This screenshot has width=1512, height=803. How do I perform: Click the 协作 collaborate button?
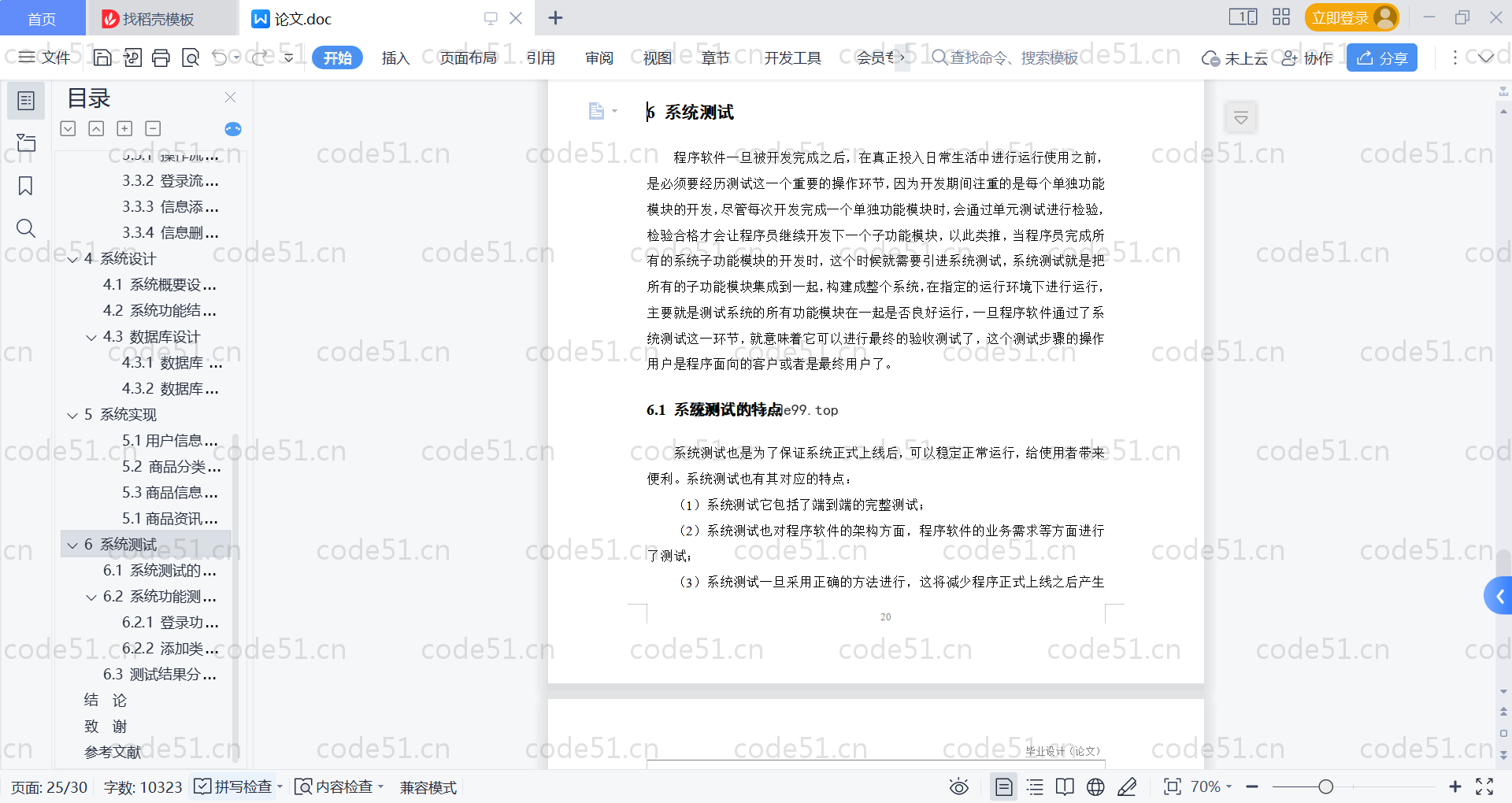[x=1307, y=57]
